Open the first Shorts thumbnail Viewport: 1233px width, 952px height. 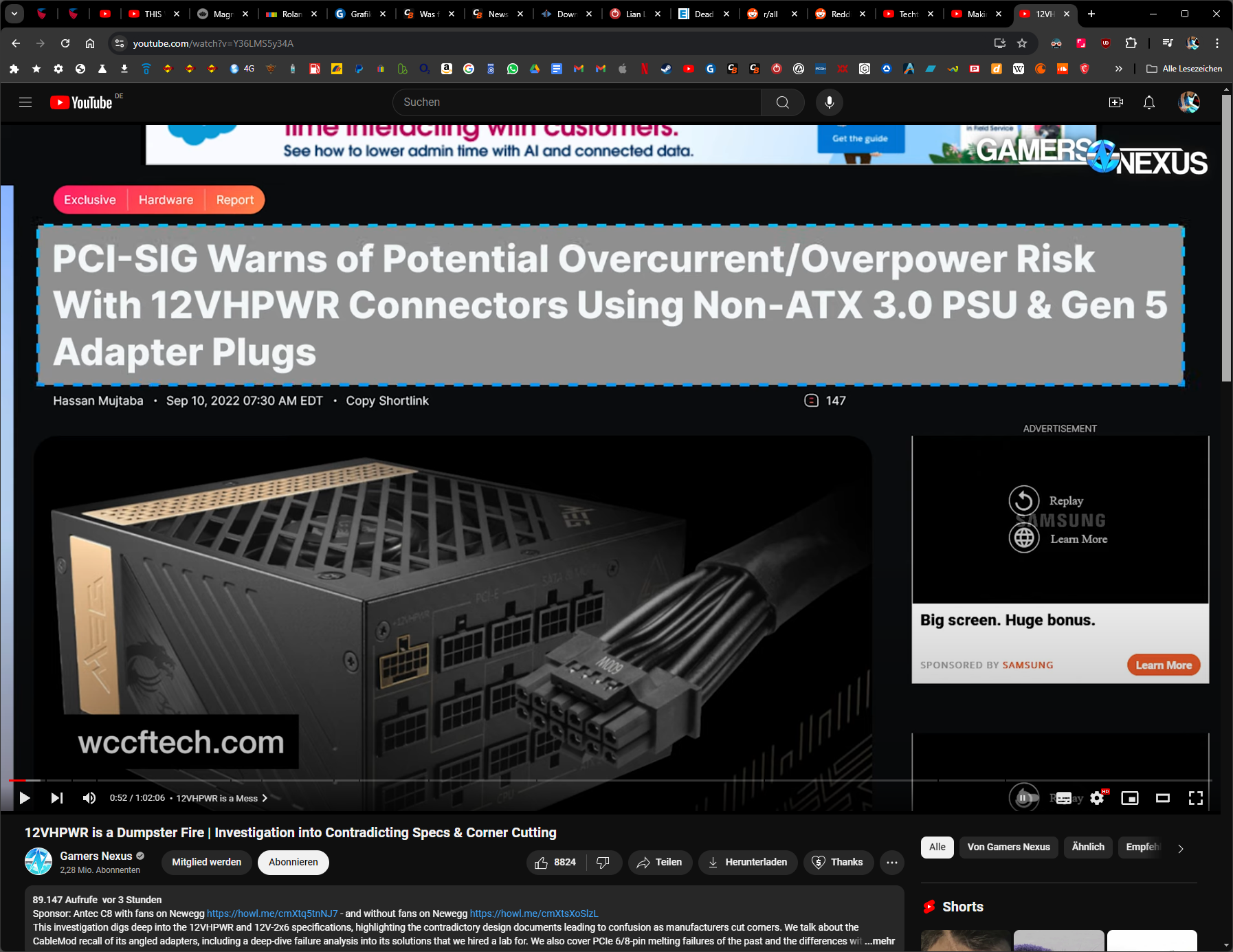tap(966, 940)
